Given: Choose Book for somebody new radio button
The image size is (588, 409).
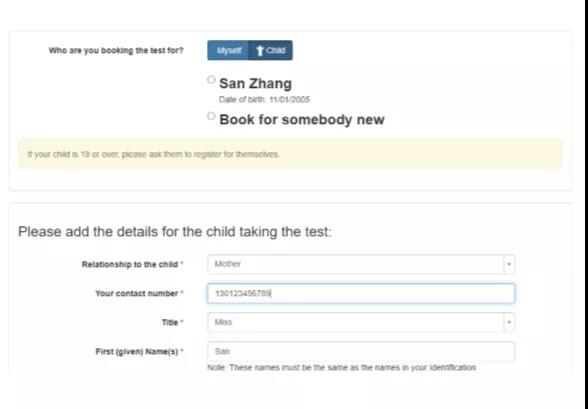Looking at the screenshot, I should pos(212,116).
